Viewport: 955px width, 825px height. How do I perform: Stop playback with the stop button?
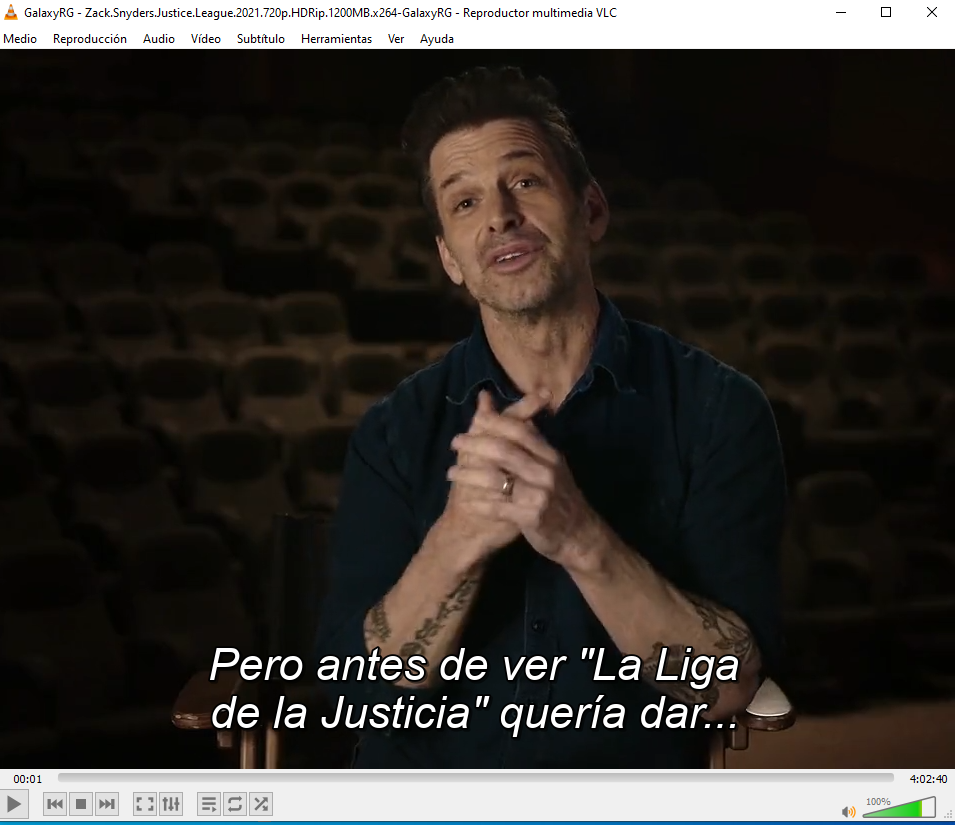click(x=81, y=804)
